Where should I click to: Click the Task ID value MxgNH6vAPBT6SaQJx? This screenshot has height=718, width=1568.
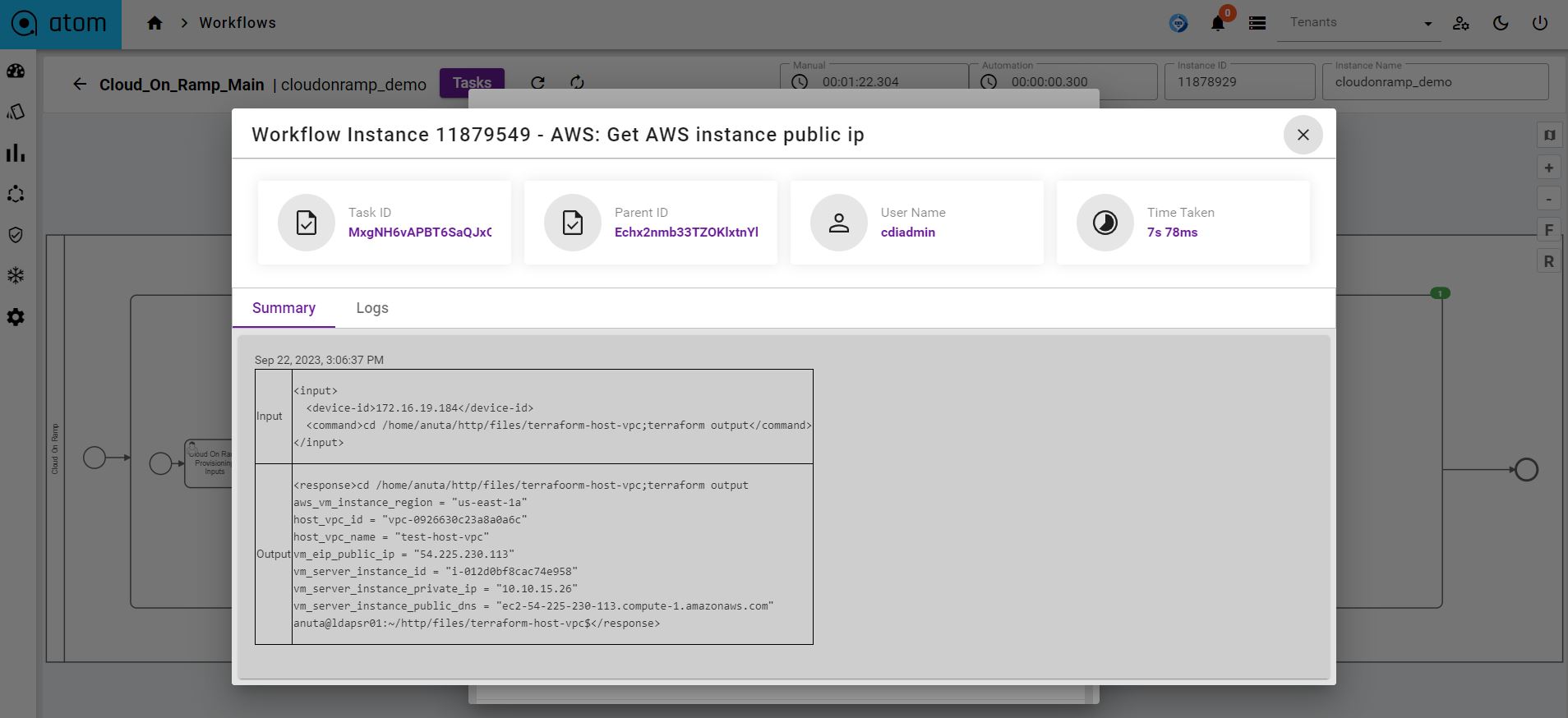coord(420,232)
